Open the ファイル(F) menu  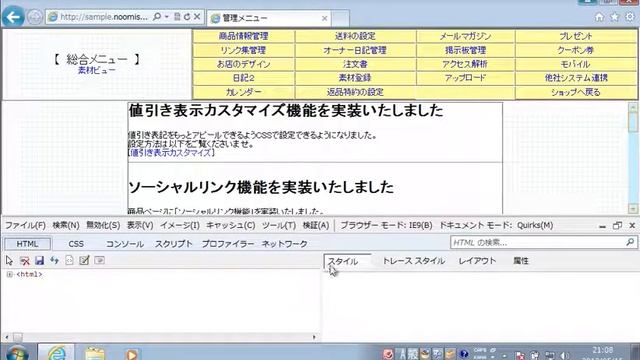25,225
